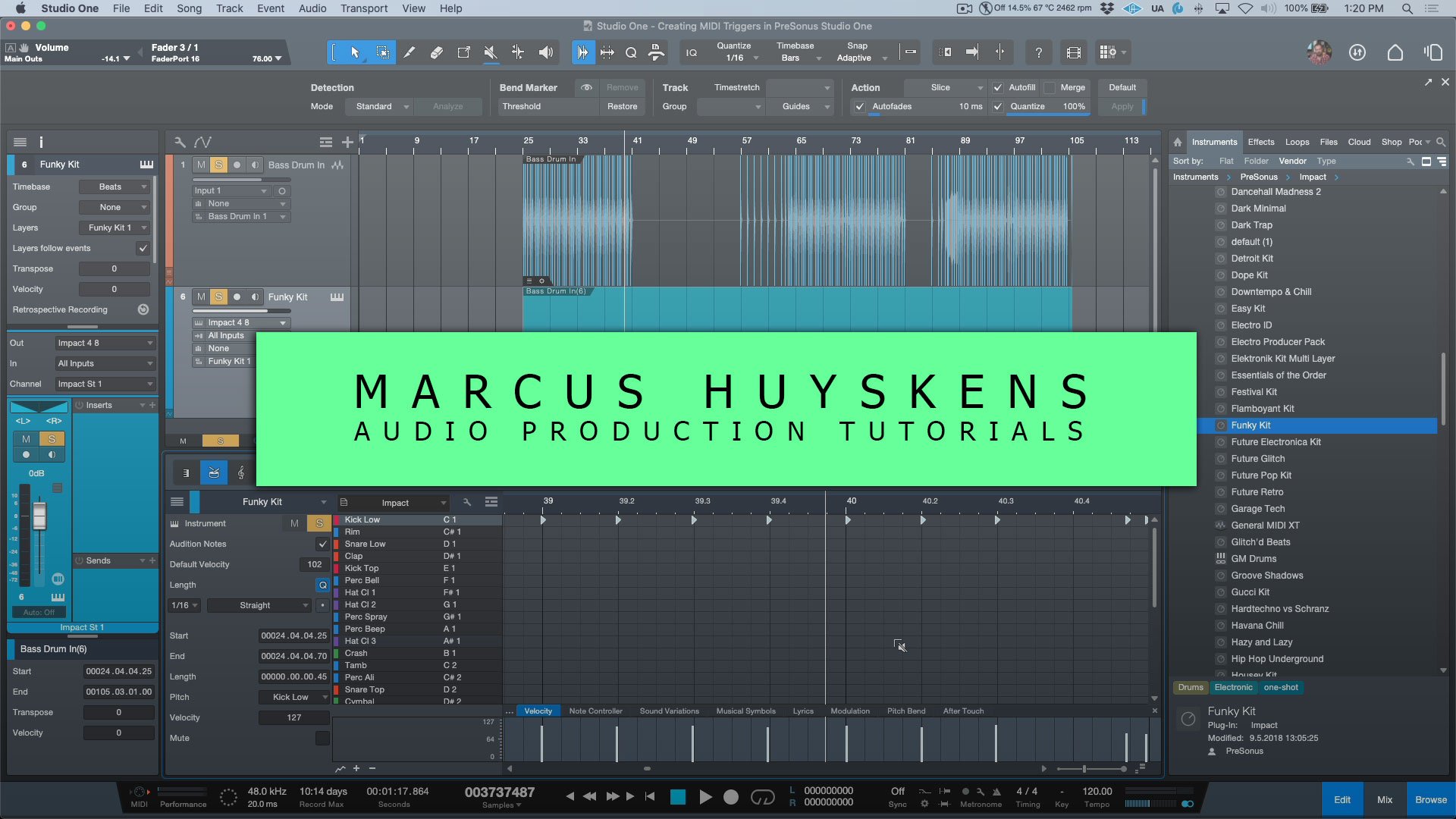
Task: Click the Default Velocity 102 field
Action: click(x=314, y=564)
